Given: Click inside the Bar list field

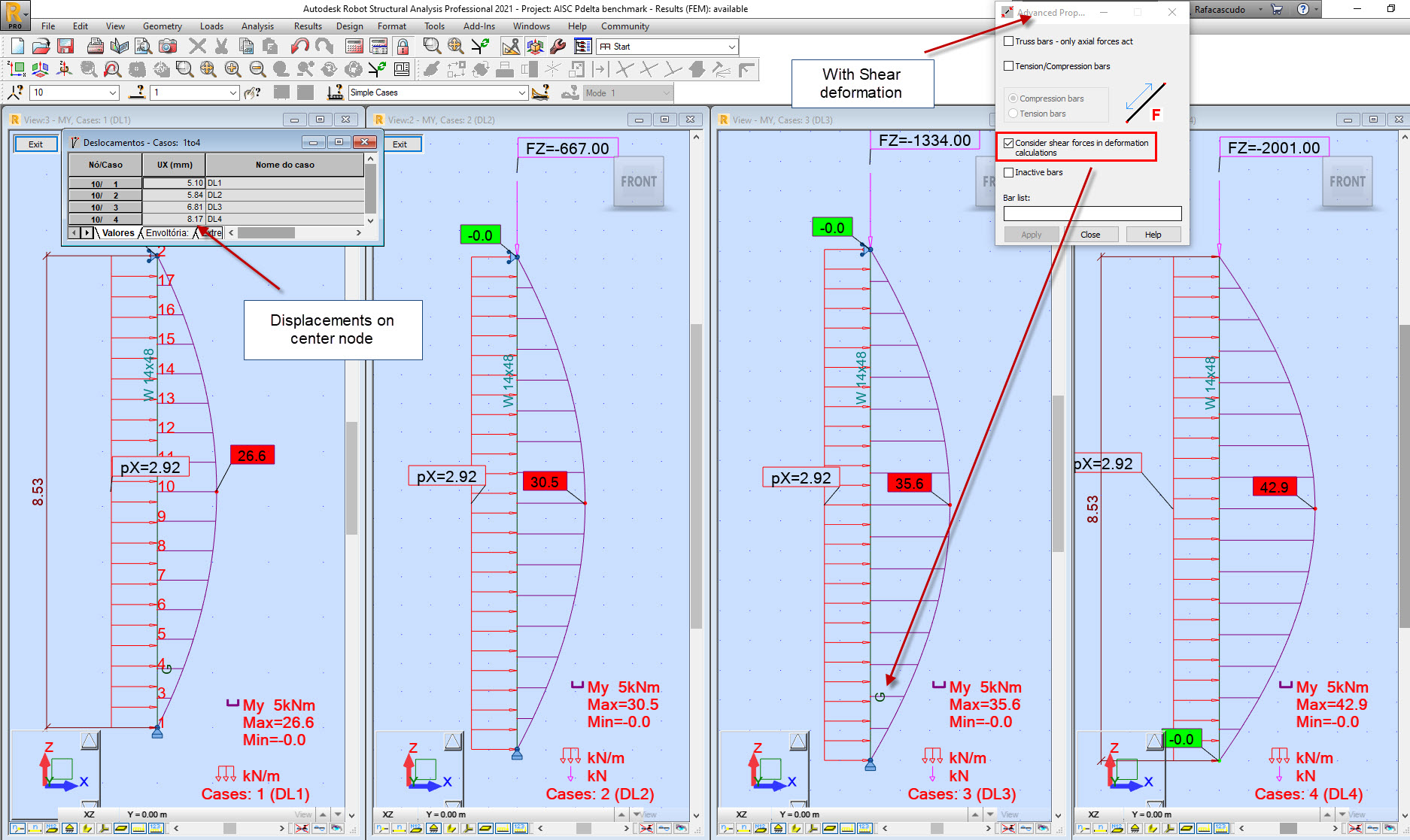Looking at the screenshot, I should 1092,214.
